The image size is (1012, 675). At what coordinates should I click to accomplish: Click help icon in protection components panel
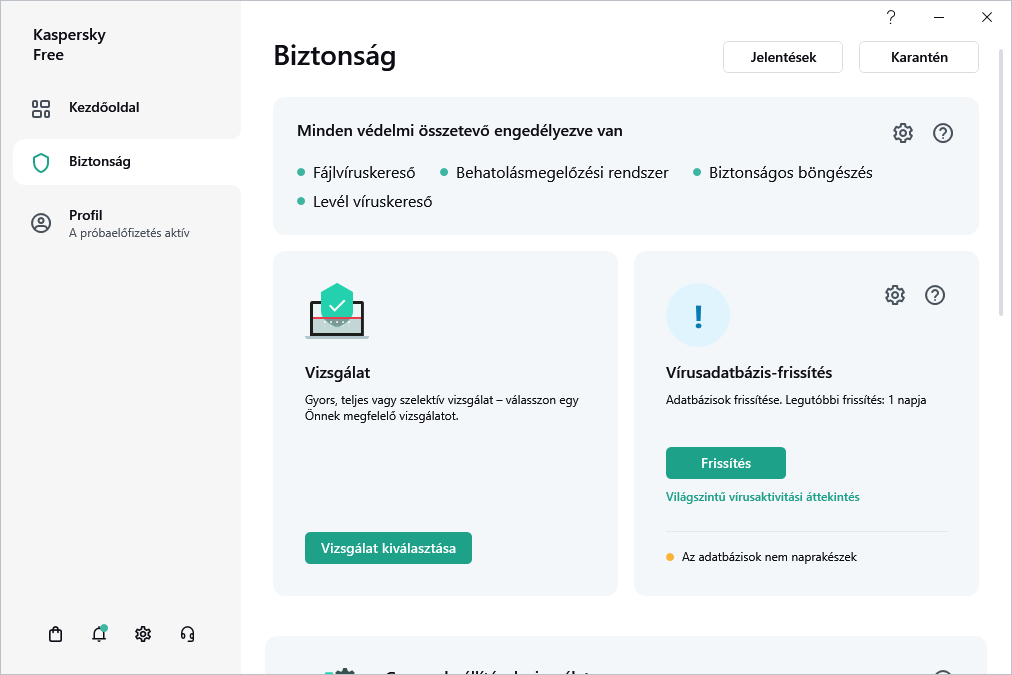(942, 133)
